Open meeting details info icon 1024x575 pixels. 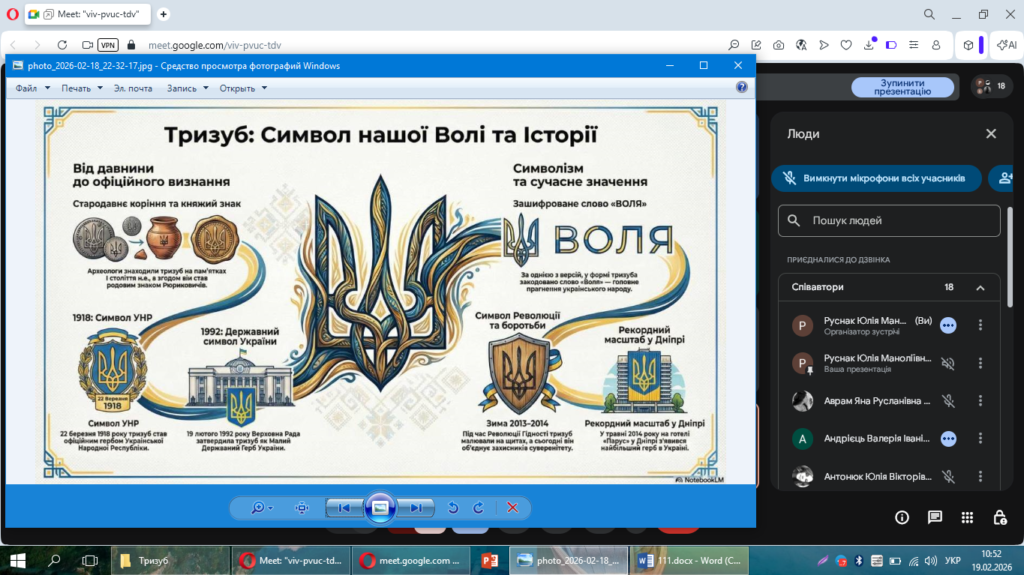(902, 517)
